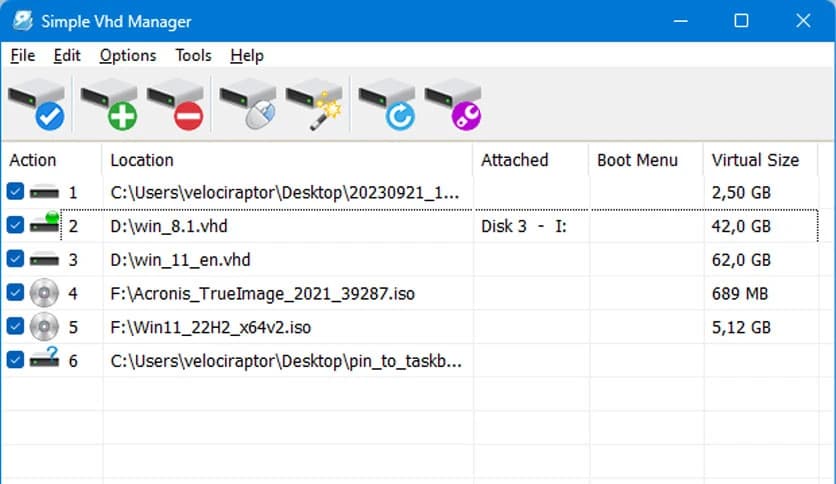The image size is (836, 484).
Task: Click the 689 MB virtual size cell
Action: click(x=740, y=293)
